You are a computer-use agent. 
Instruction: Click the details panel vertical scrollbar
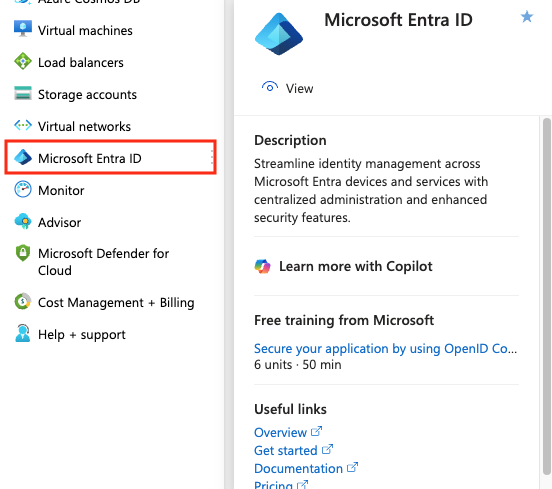coord(547,296)
